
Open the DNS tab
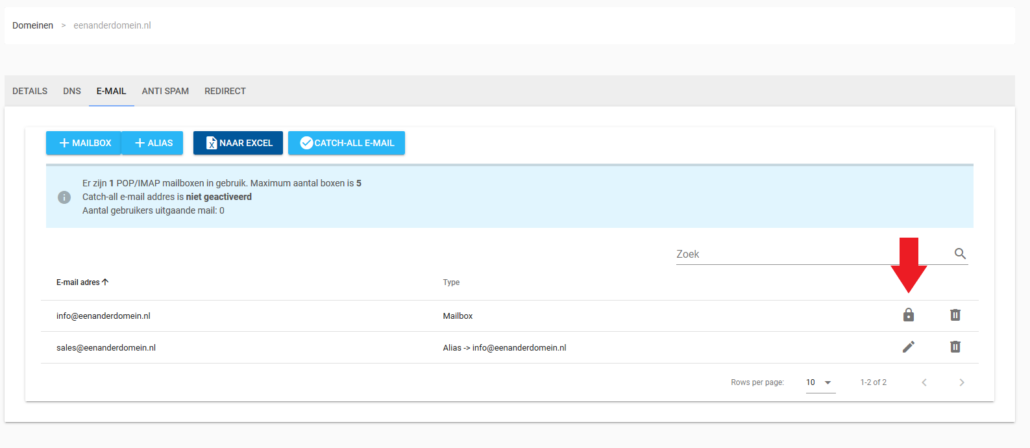pos(72,91)
